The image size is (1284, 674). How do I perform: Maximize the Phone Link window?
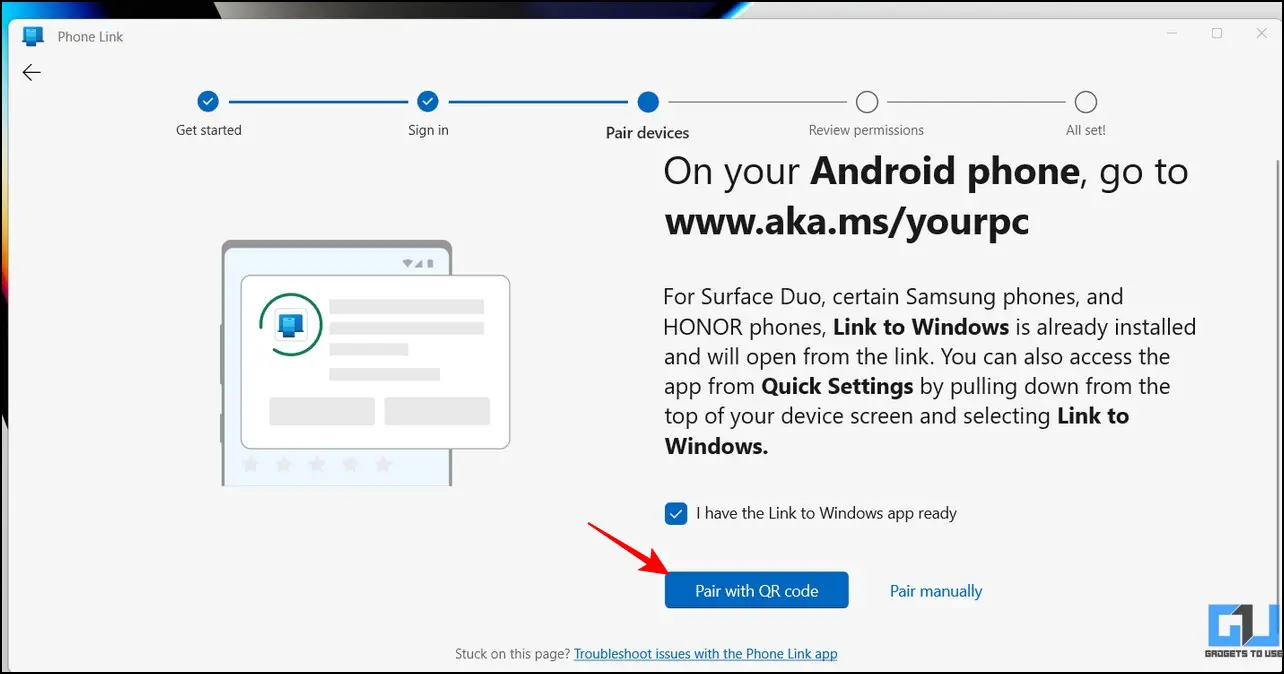click(1217, 34)
